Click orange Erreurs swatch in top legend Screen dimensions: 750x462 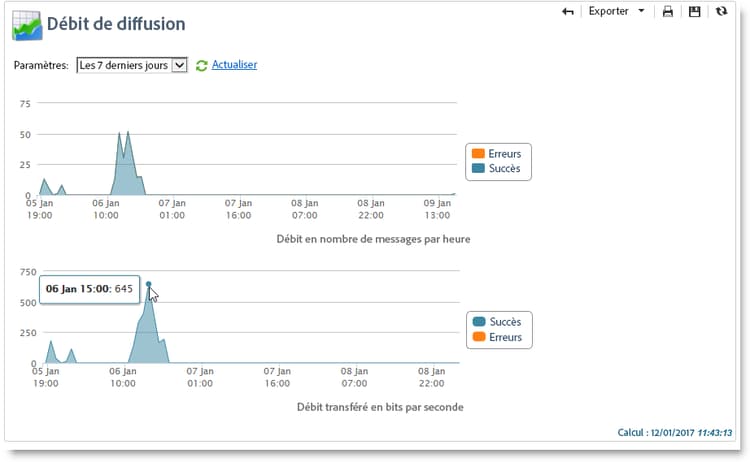(x=478, y=154)
